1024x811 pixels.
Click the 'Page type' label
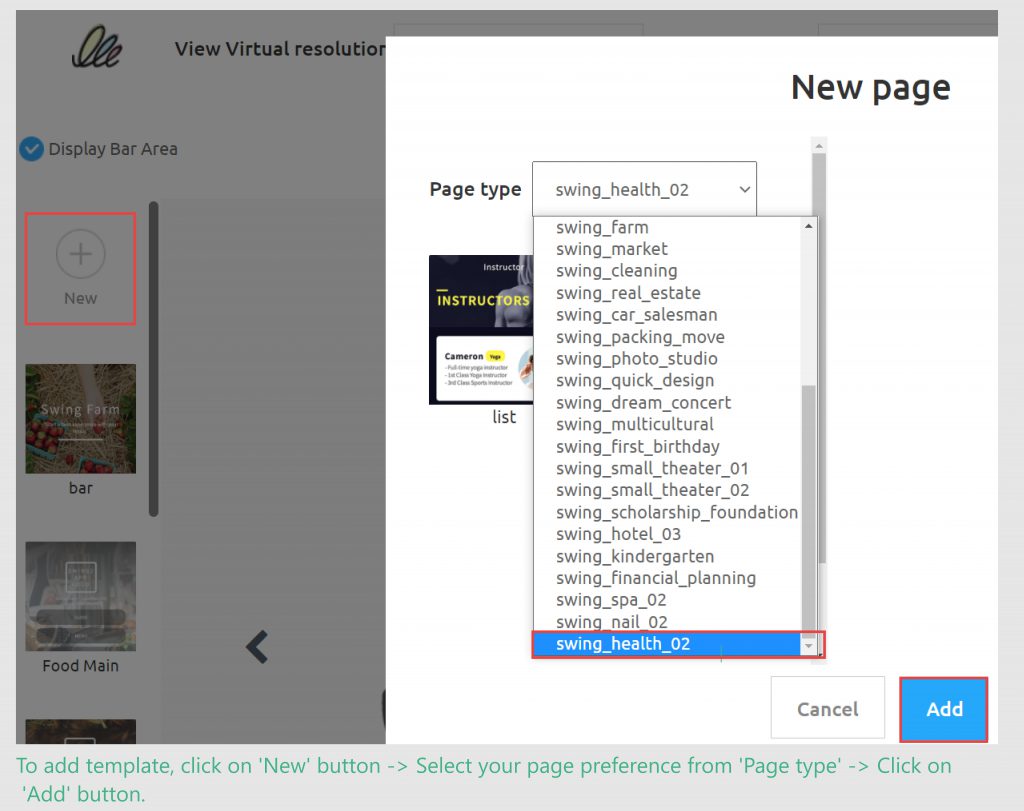pyautogui.click(x=475, y=189)
